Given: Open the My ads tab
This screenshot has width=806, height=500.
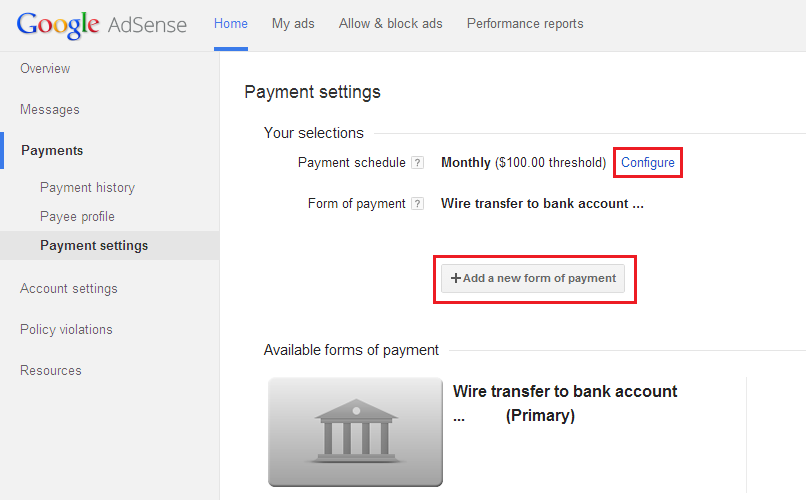Looking at the screenshot, I should click(293, 24).
